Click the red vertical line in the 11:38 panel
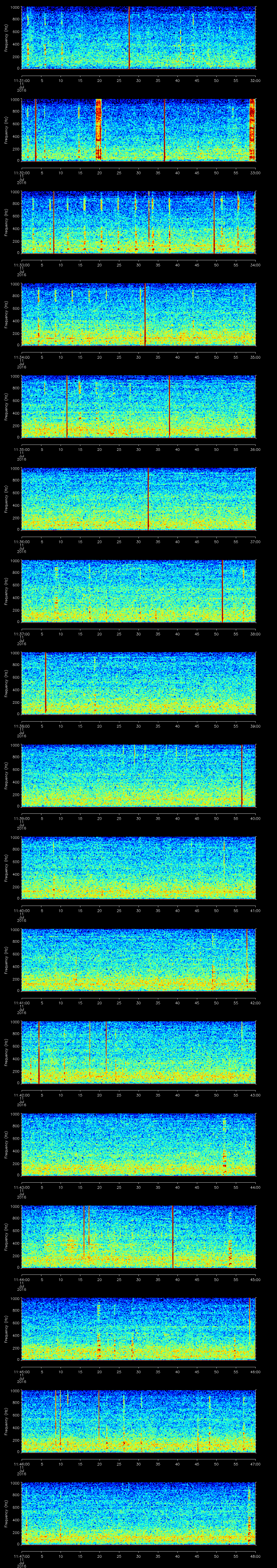Screen dimensions: 277x1568 click(x=46, y=683)
